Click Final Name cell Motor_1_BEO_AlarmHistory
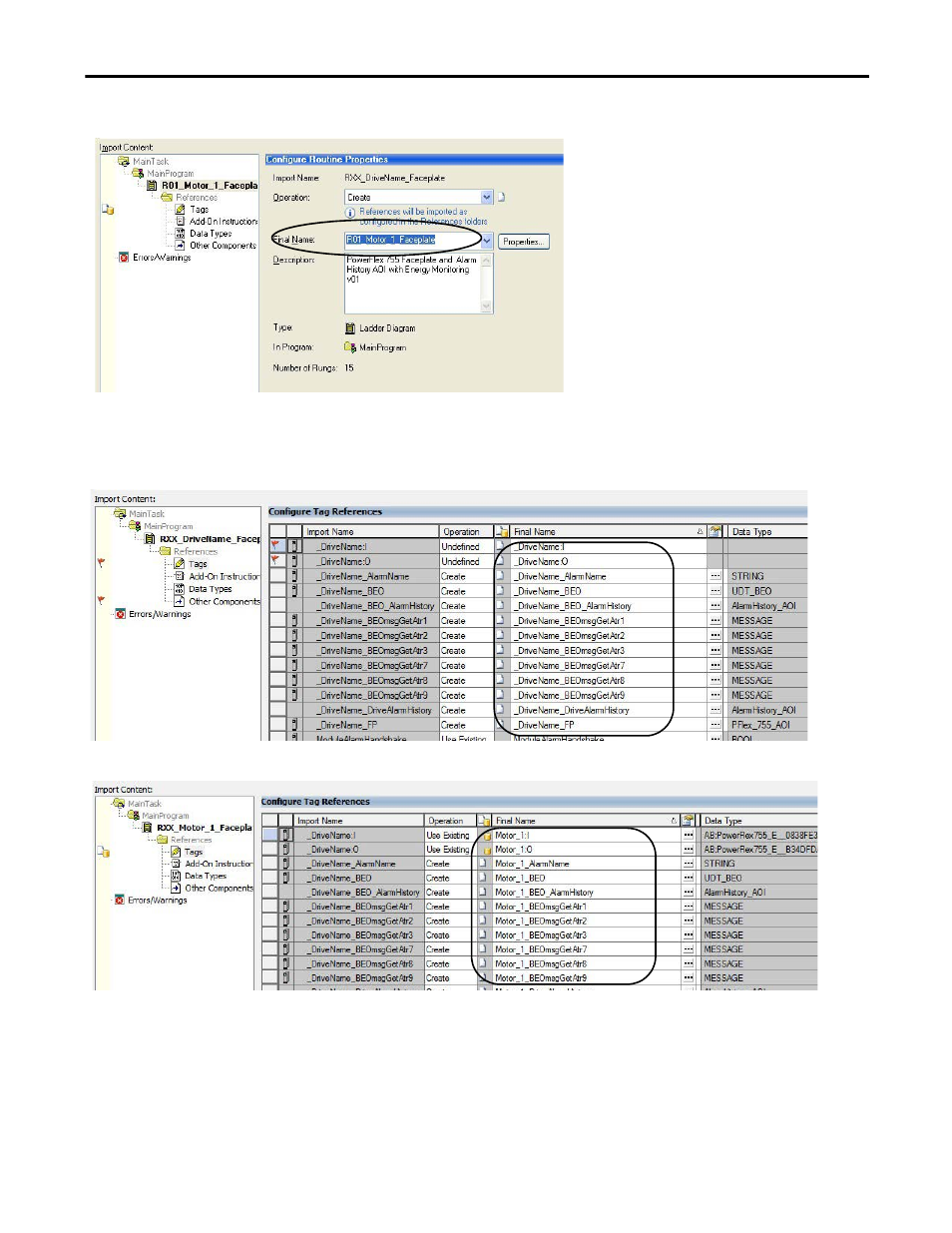Viewport: 952px width, 1233px height. click(586, 893)
